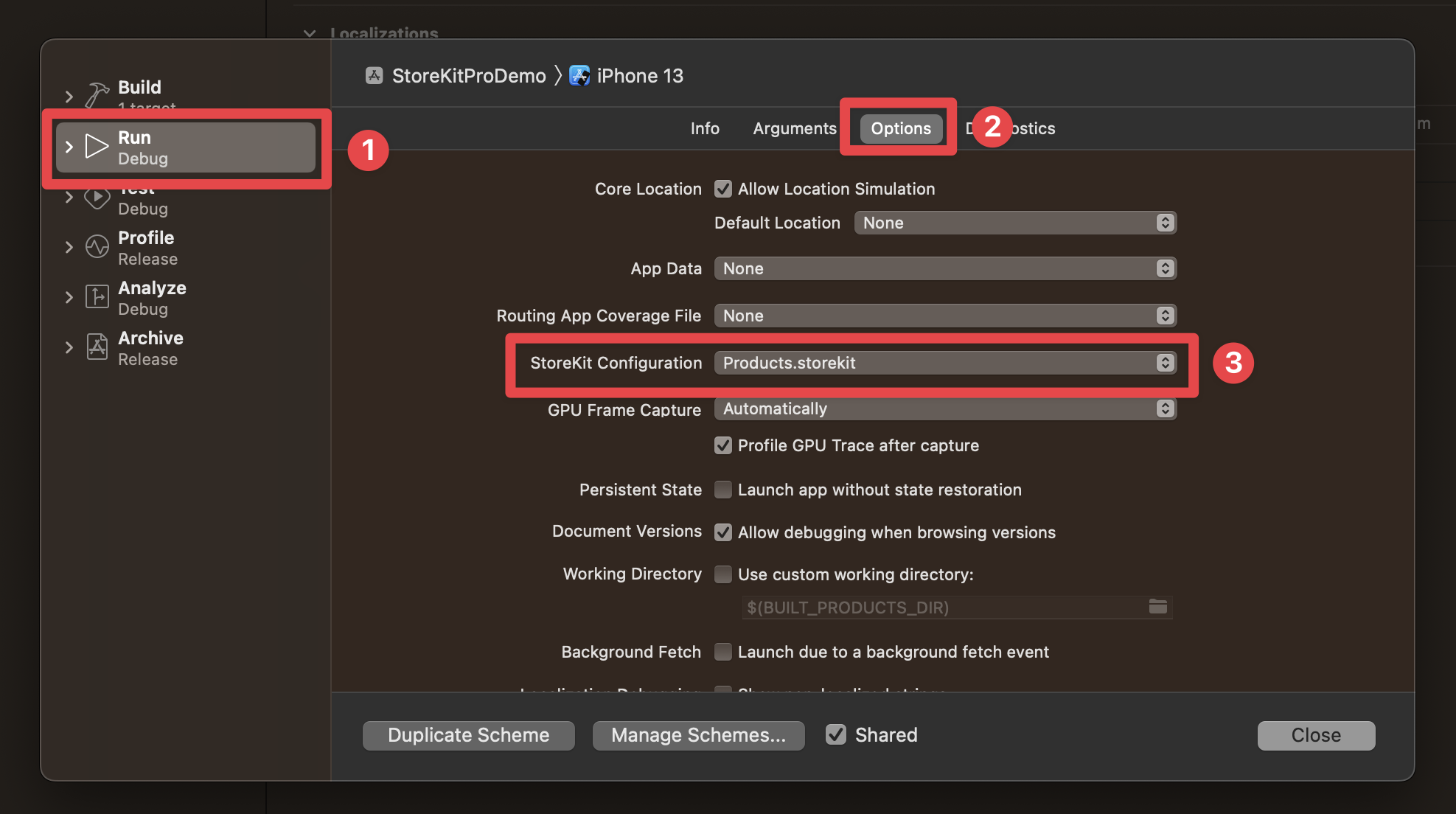This screenshot has width=1456, height=814.
Task: Expand the Archive action disclosure arrow
Action: pos(69,347)
